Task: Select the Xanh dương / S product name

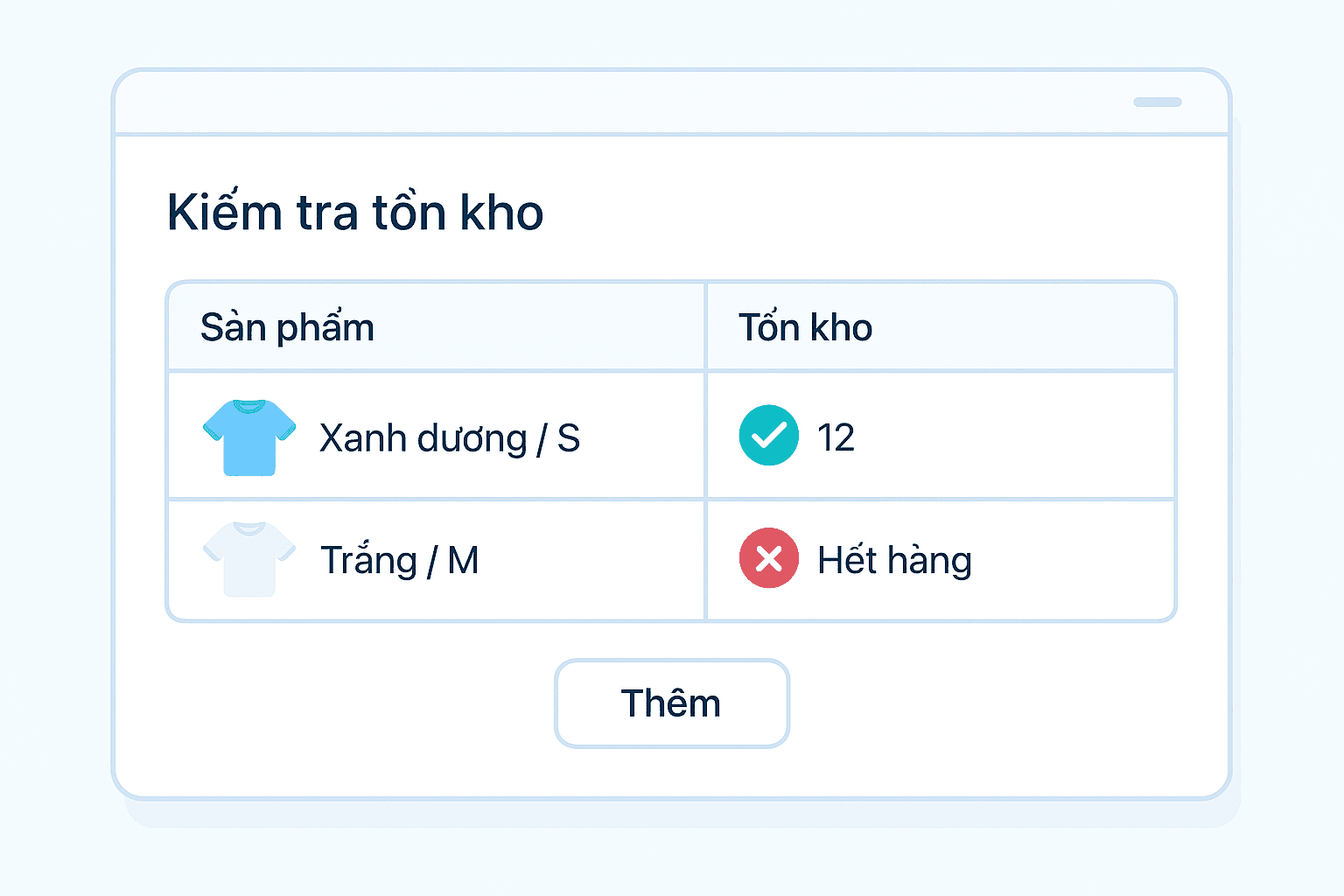Action: pos(449,437)
